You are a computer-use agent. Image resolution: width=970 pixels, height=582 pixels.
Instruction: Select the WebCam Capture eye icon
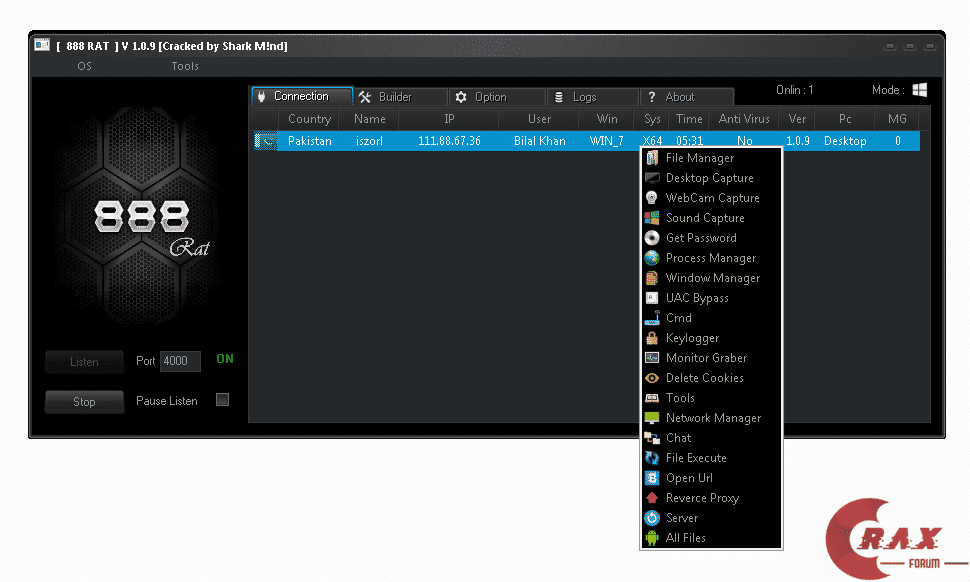click(x=652, y=197)
